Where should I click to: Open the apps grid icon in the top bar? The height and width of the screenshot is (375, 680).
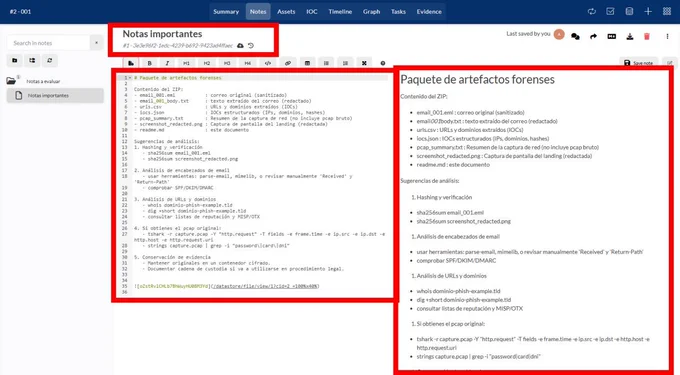(667, 12)
